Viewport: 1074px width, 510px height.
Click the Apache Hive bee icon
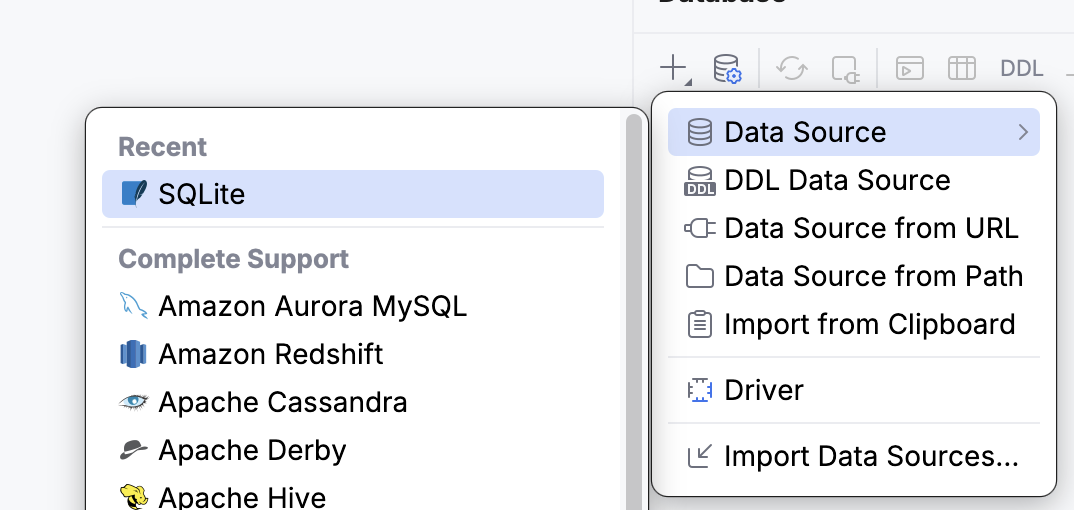pyautogui.click(x=134, y=497)
